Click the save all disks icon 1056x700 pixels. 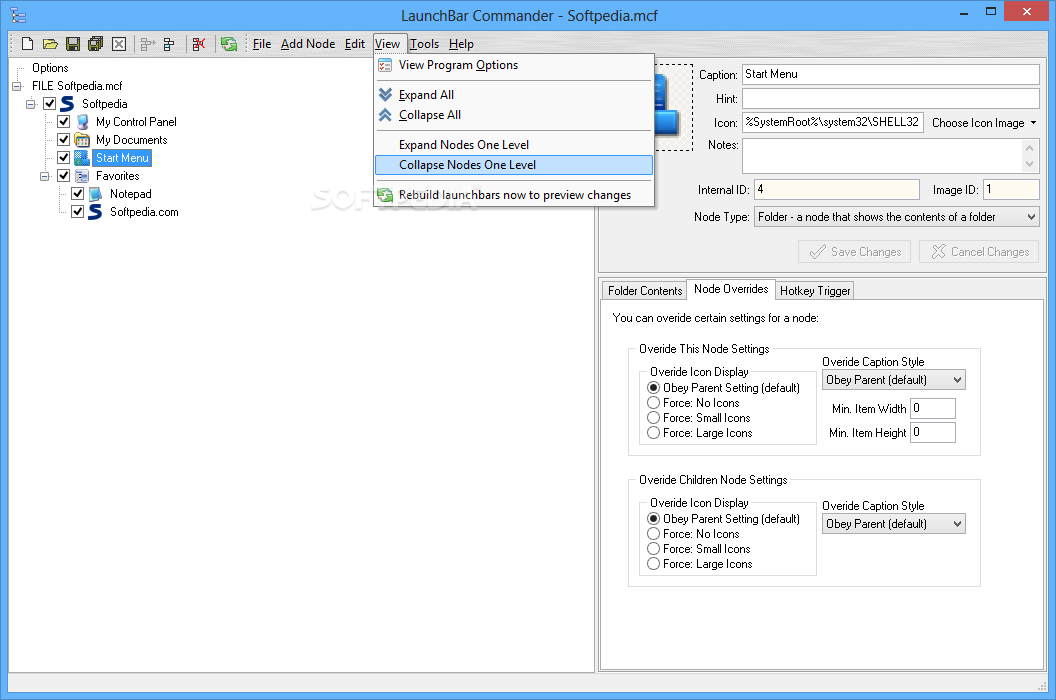click(96, 44)
